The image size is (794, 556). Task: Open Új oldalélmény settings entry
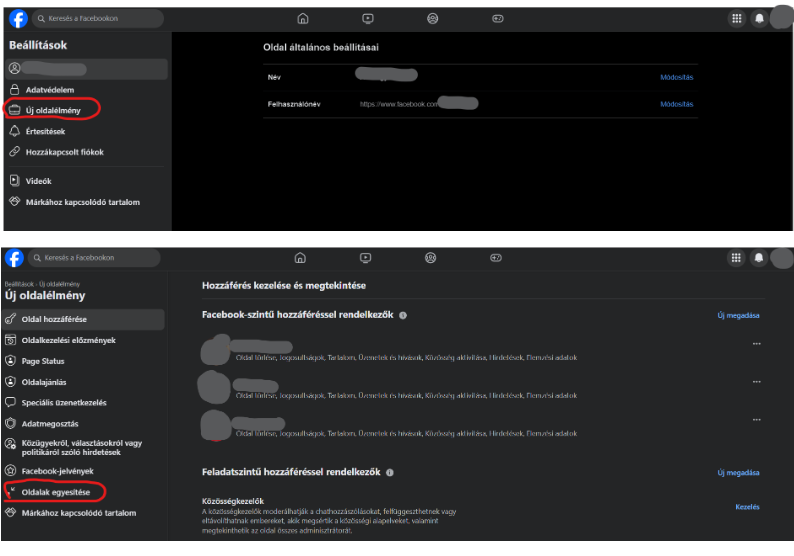pyautogui.click(x=86, y=110)
